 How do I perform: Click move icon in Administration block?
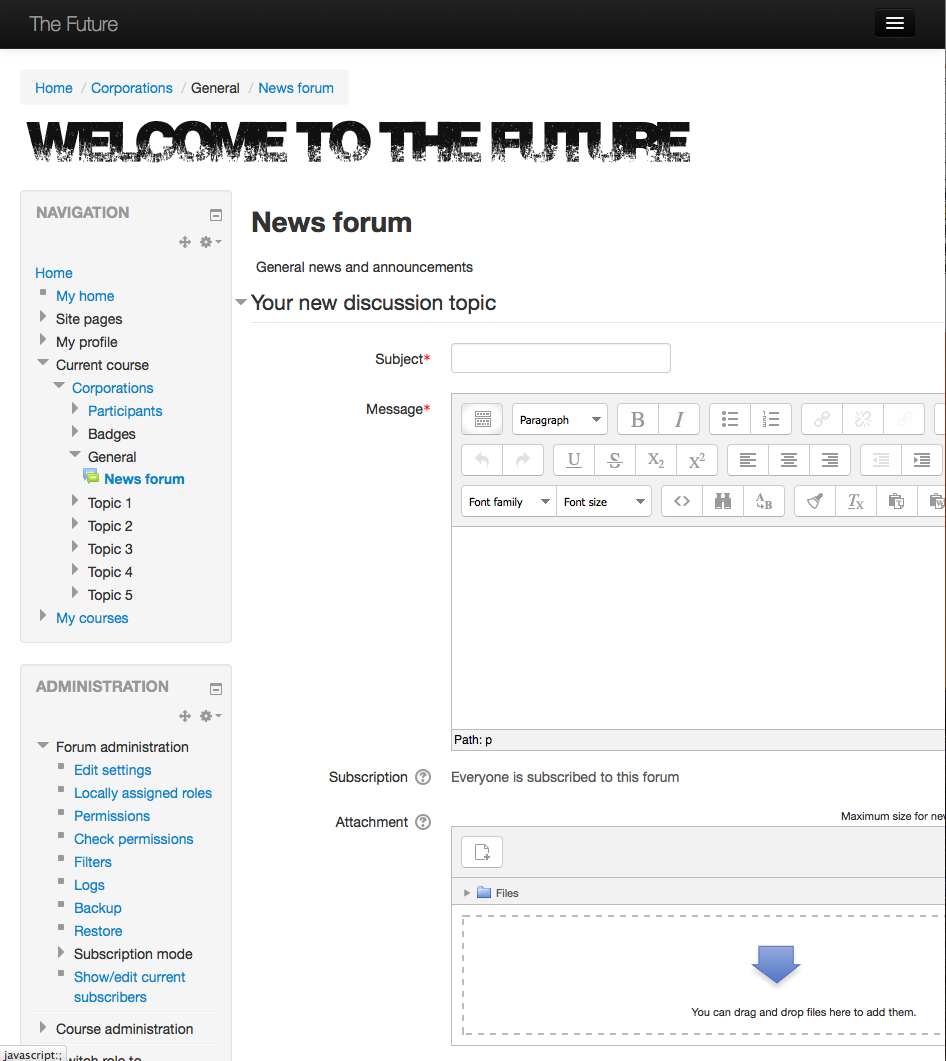coord(185,716)
